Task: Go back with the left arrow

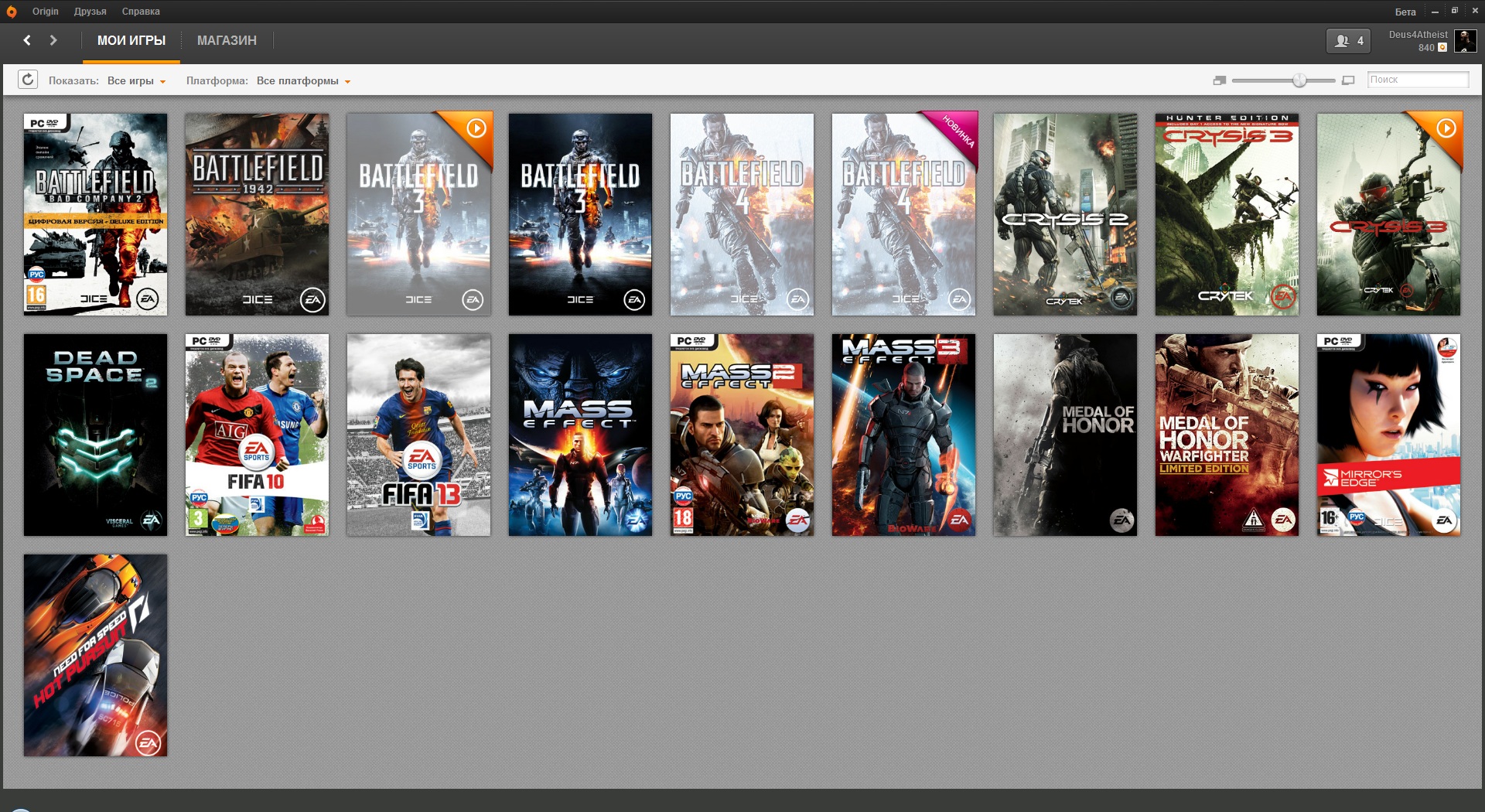Action: (x=27, y=40)
